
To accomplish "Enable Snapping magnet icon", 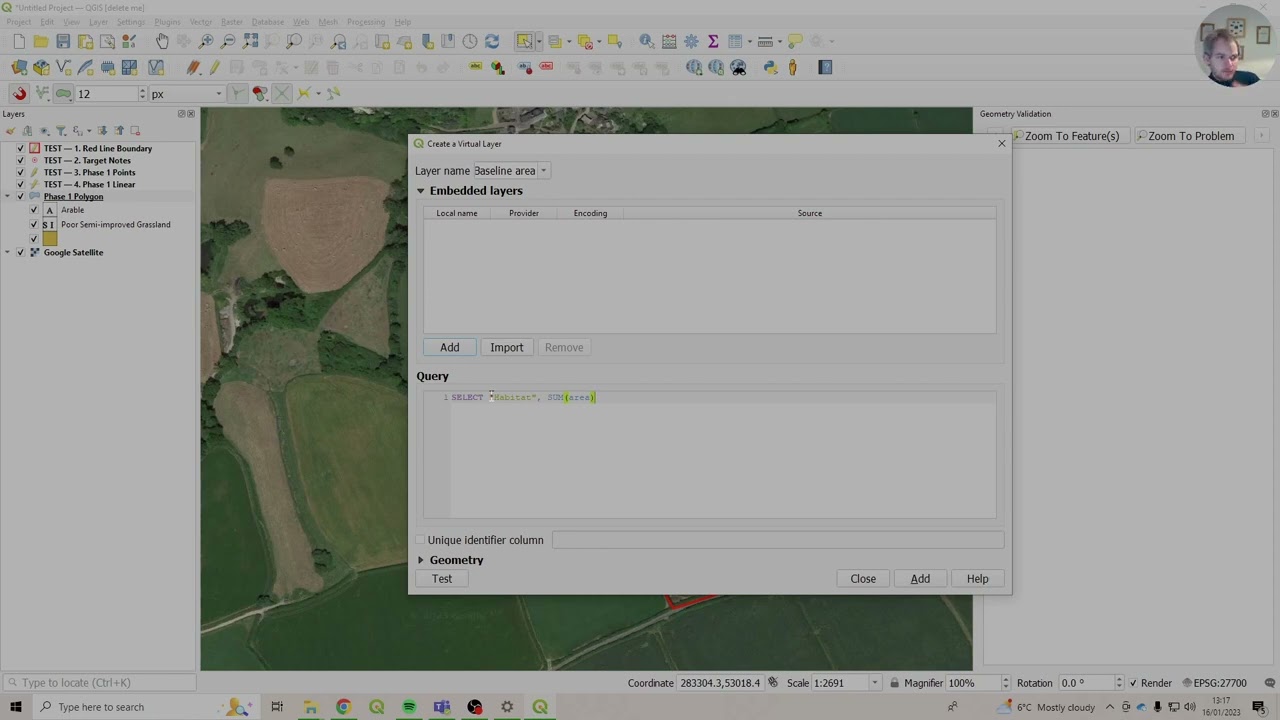I will (x=19, y=93).
